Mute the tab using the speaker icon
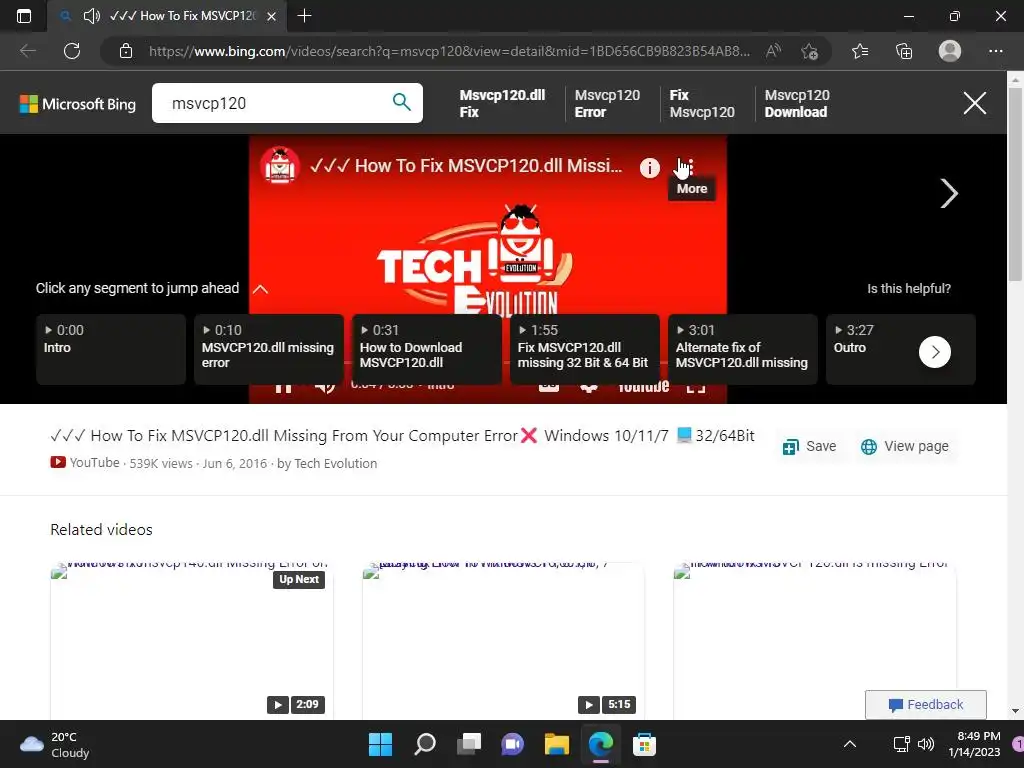 [91, 16]
